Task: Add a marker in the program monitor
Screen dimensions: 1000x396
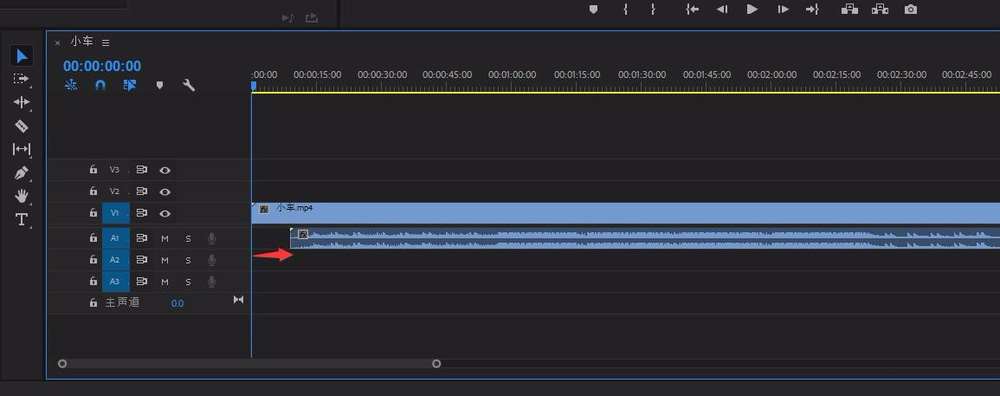Action: coord(594,9)
